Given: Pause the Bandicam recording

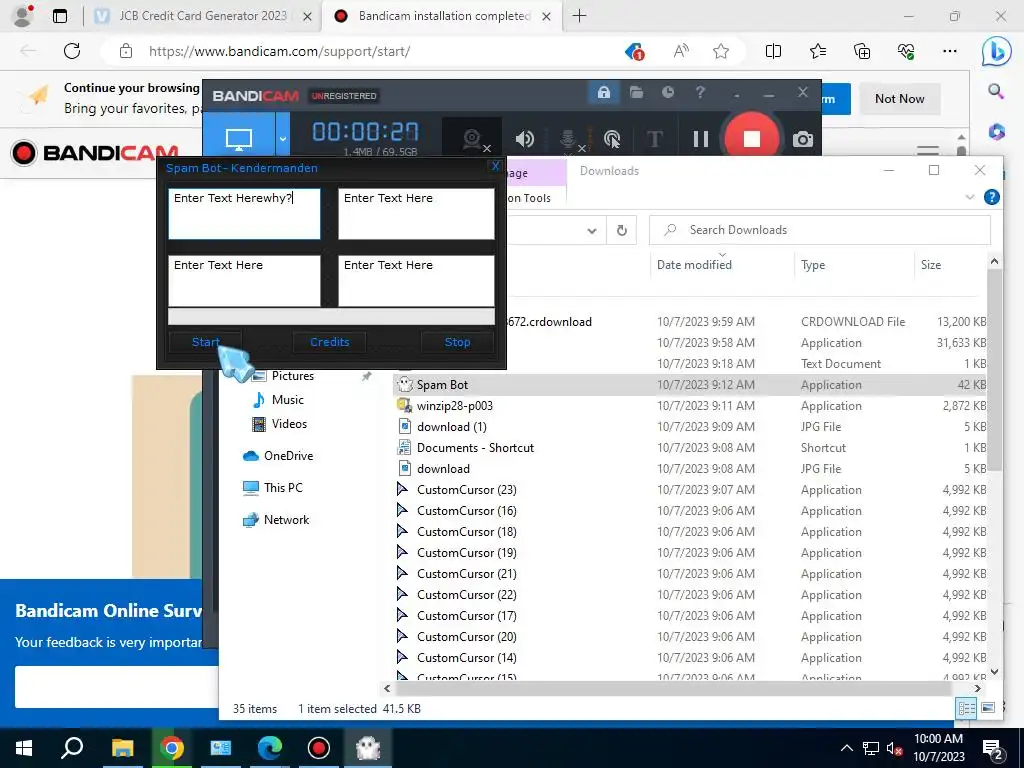Looking at the screenshot, I should (701, 139).
